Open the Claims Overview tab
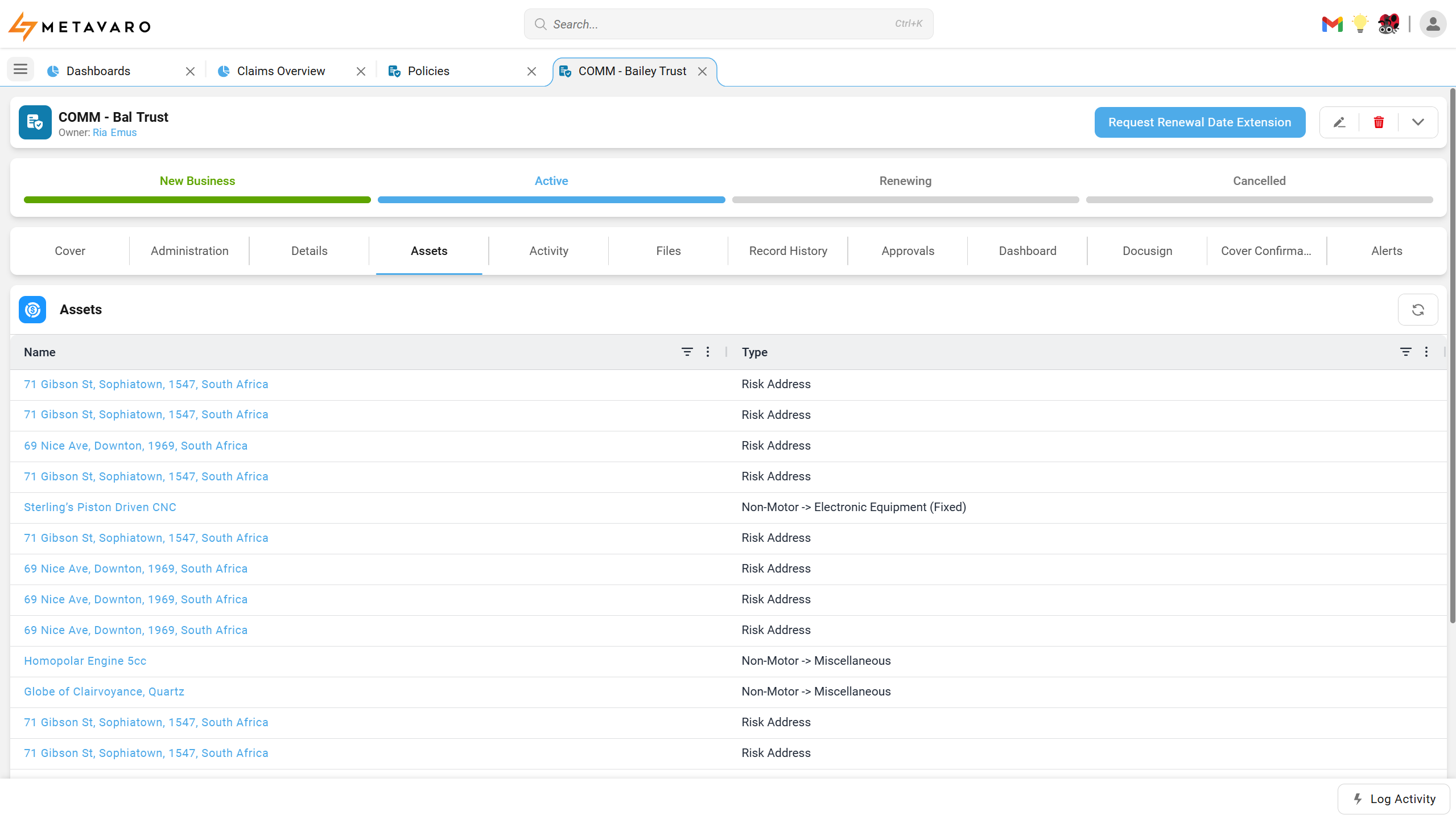Image resolution: width=1456 pixels, height=819 pixels. click(281, 71)
